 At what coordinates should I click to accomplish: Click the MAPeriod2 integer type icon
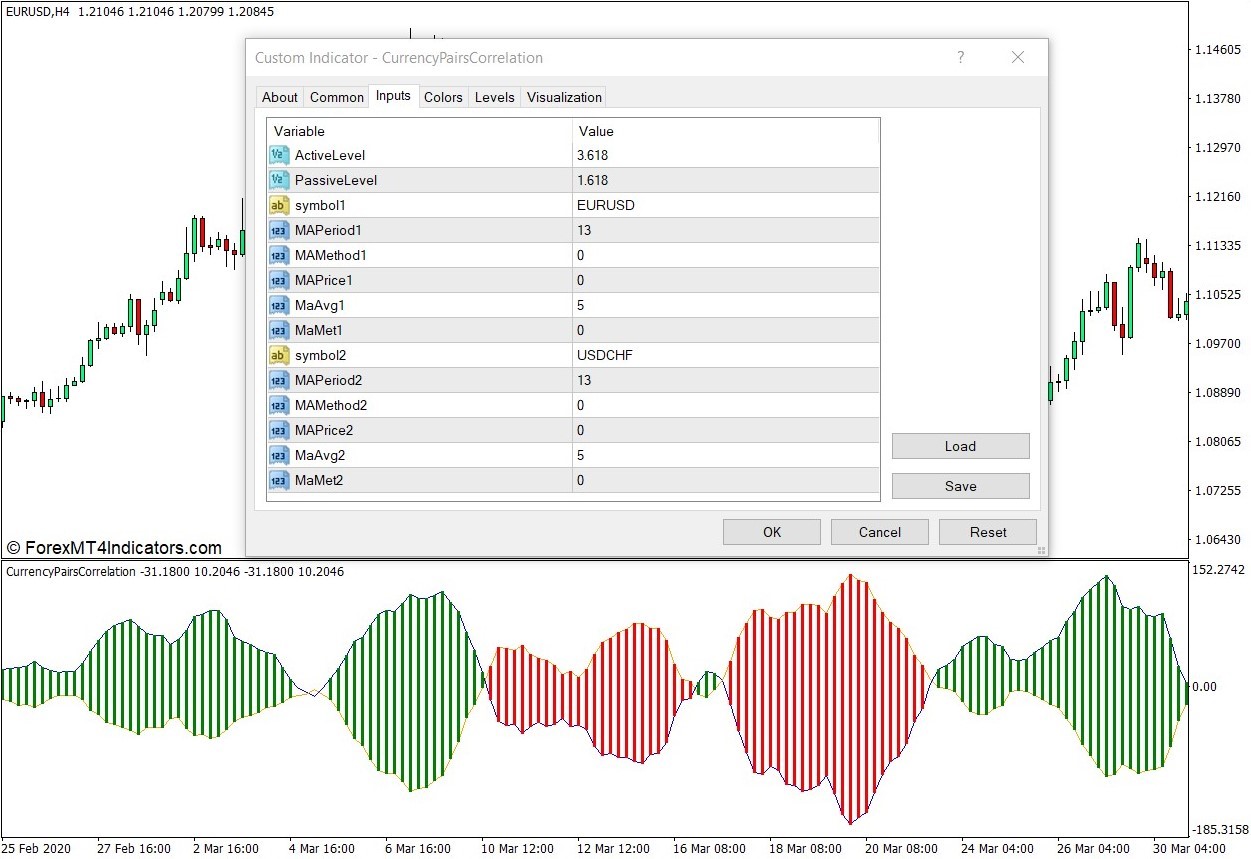[x=279, y=380]
